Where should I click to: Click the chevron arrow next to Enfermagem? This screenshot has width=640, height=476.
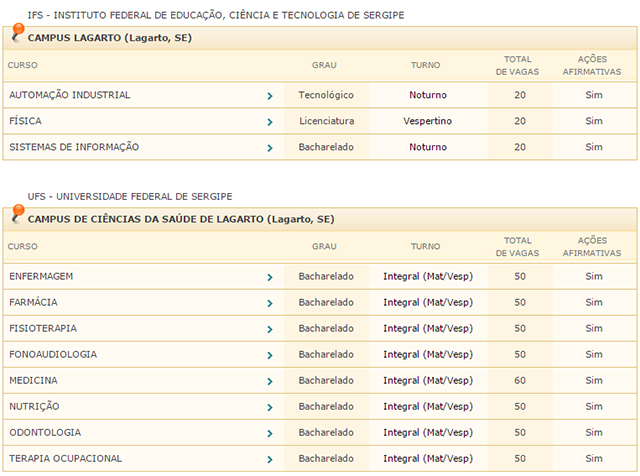[x=270, y=278]
